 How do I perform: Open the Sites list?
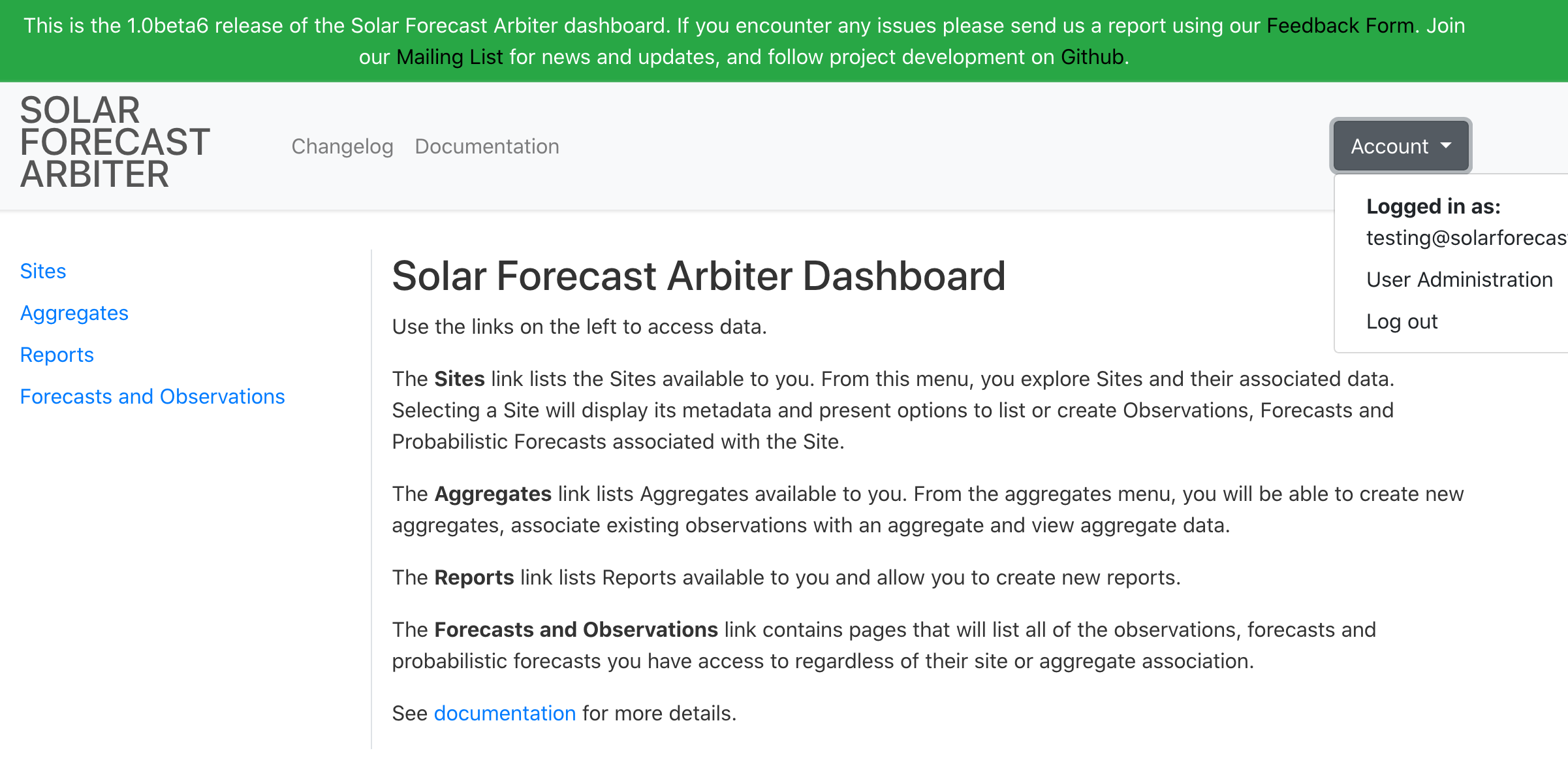[42, 271]
